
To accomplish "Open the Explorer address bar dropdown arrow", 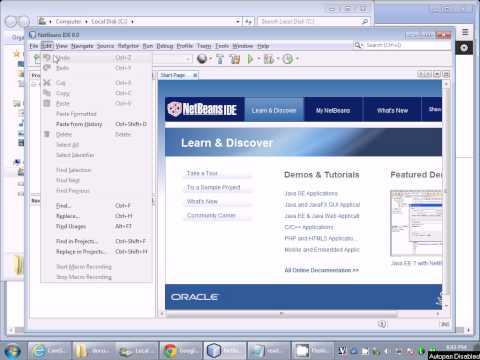I will click(x=238, y=22).
